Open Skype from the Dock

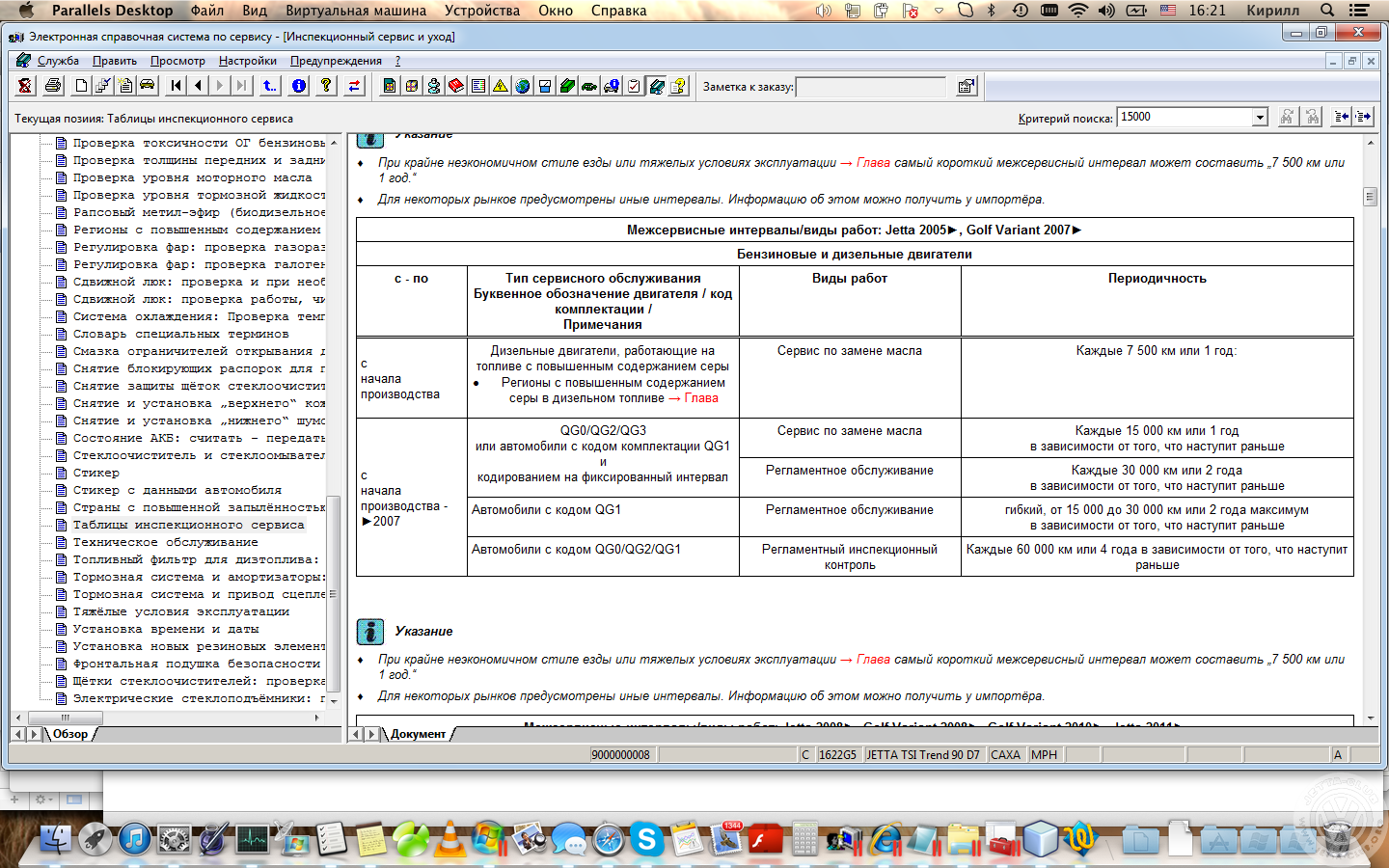click(x=647, y=840)
